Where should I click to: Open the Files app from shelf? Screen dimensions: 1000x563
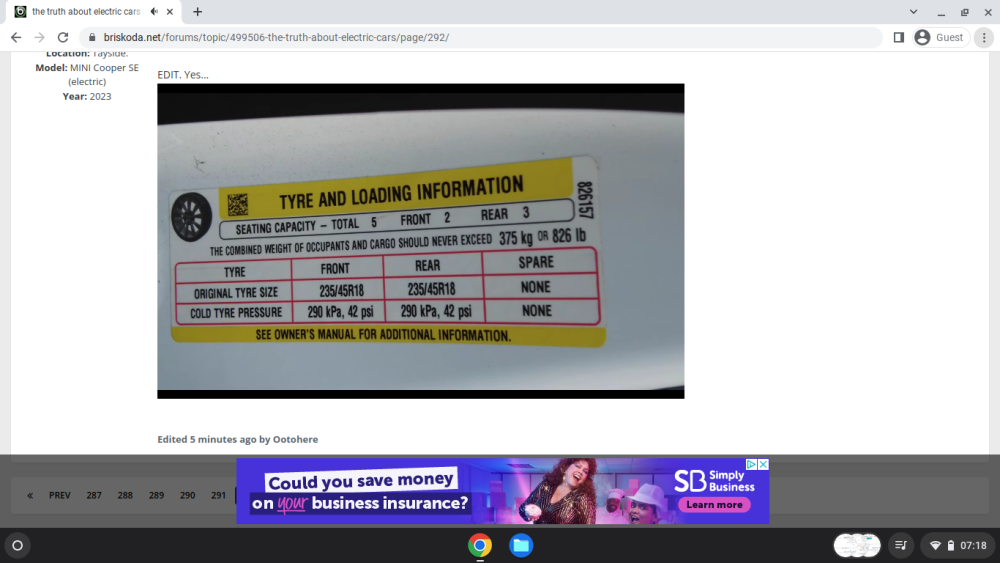521,546
